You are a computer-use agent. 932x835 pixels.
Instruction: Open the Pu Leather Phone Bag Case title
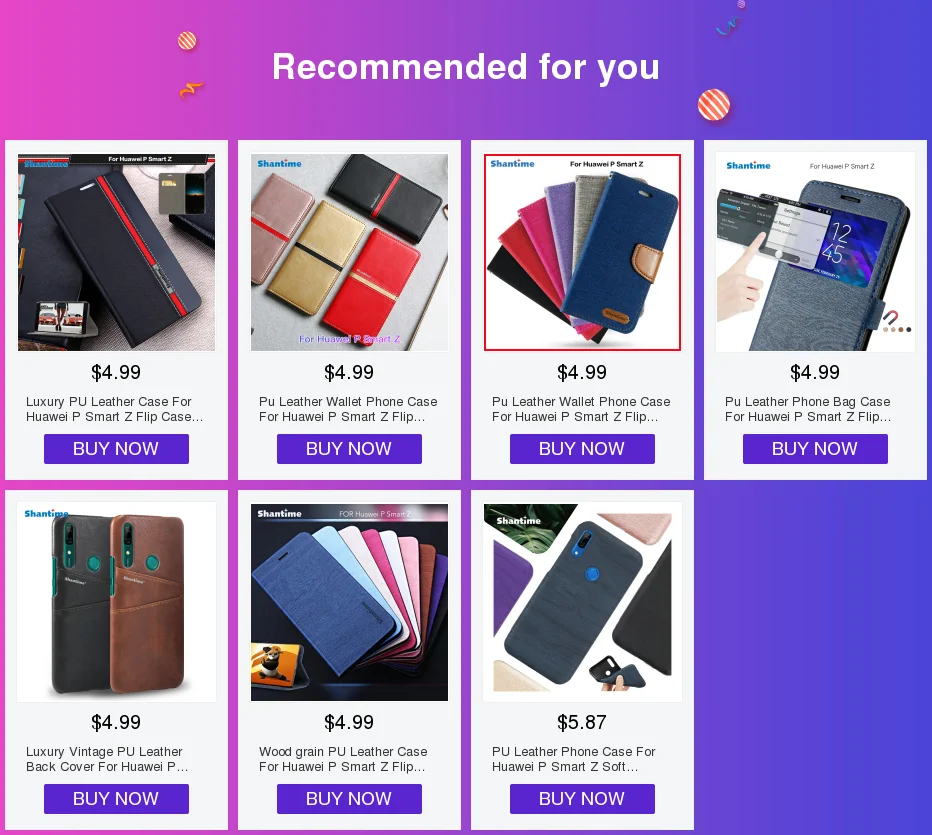pos(808,409)
